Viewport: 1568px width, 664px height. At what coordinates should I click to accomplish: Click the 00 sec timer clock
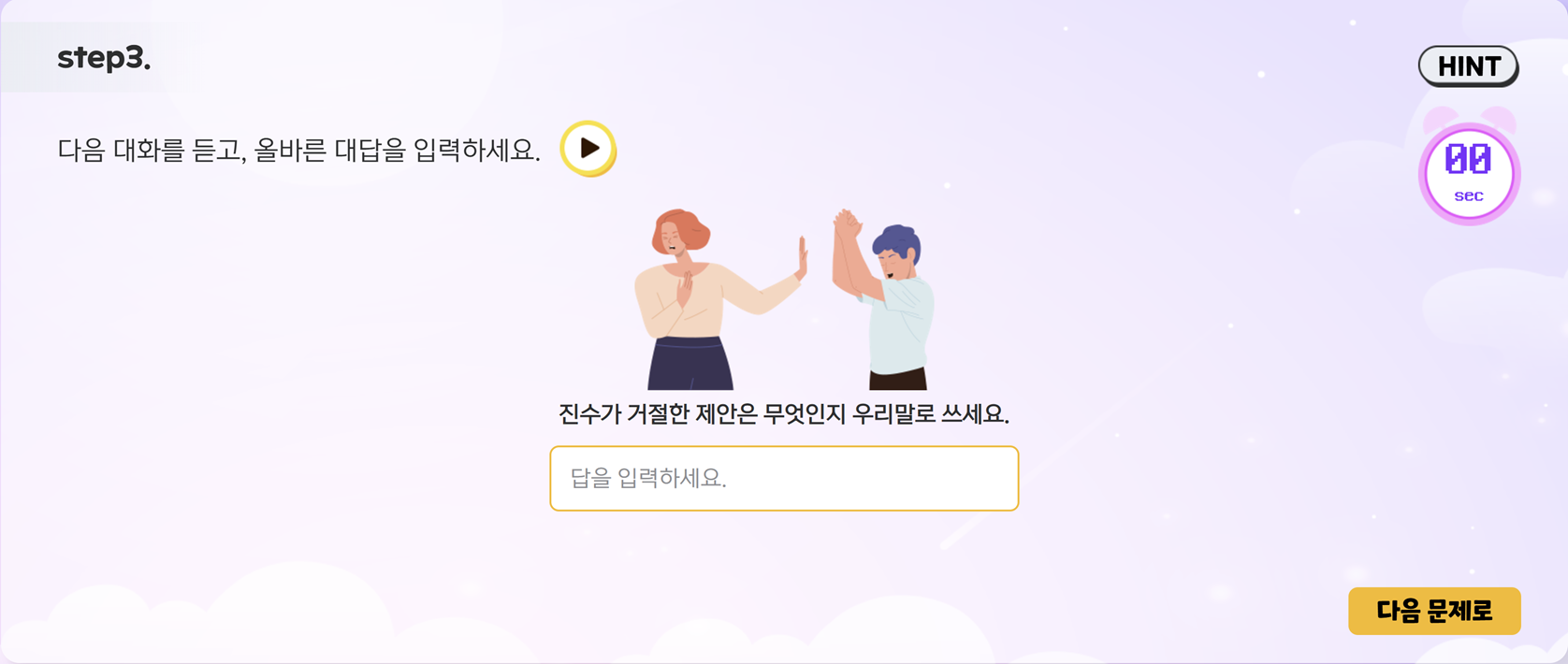1469,173
